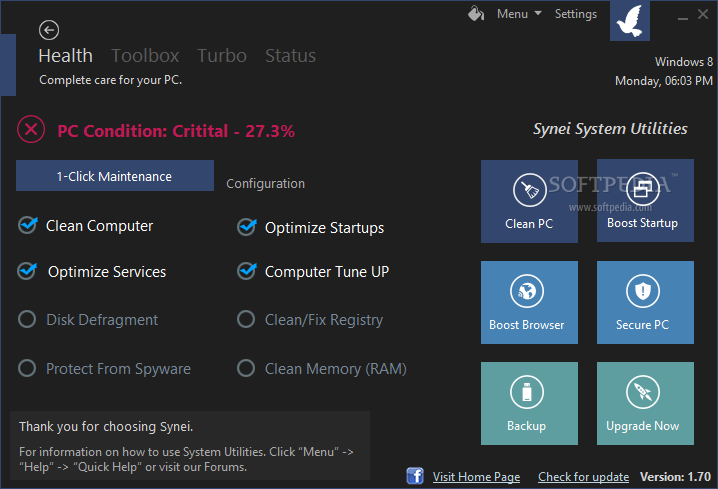Screen dimensions: 718x489
Task: Enable Clean/Fix Registry option
Action: [246, 319]
